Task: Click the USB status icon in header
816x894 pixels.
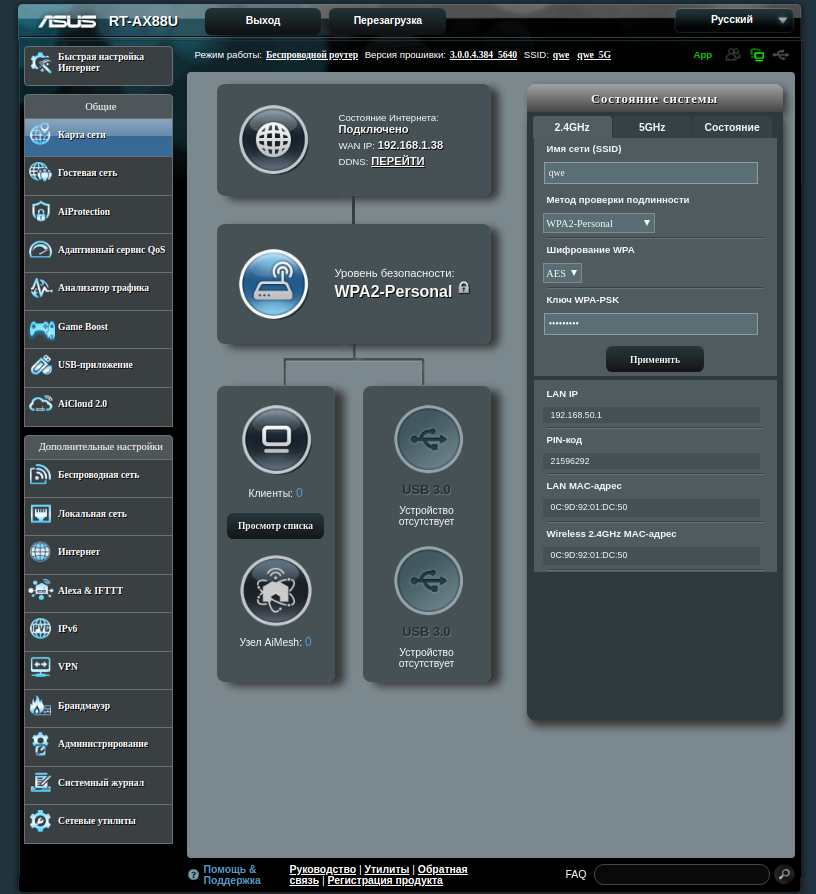Action: coord(781,55)
